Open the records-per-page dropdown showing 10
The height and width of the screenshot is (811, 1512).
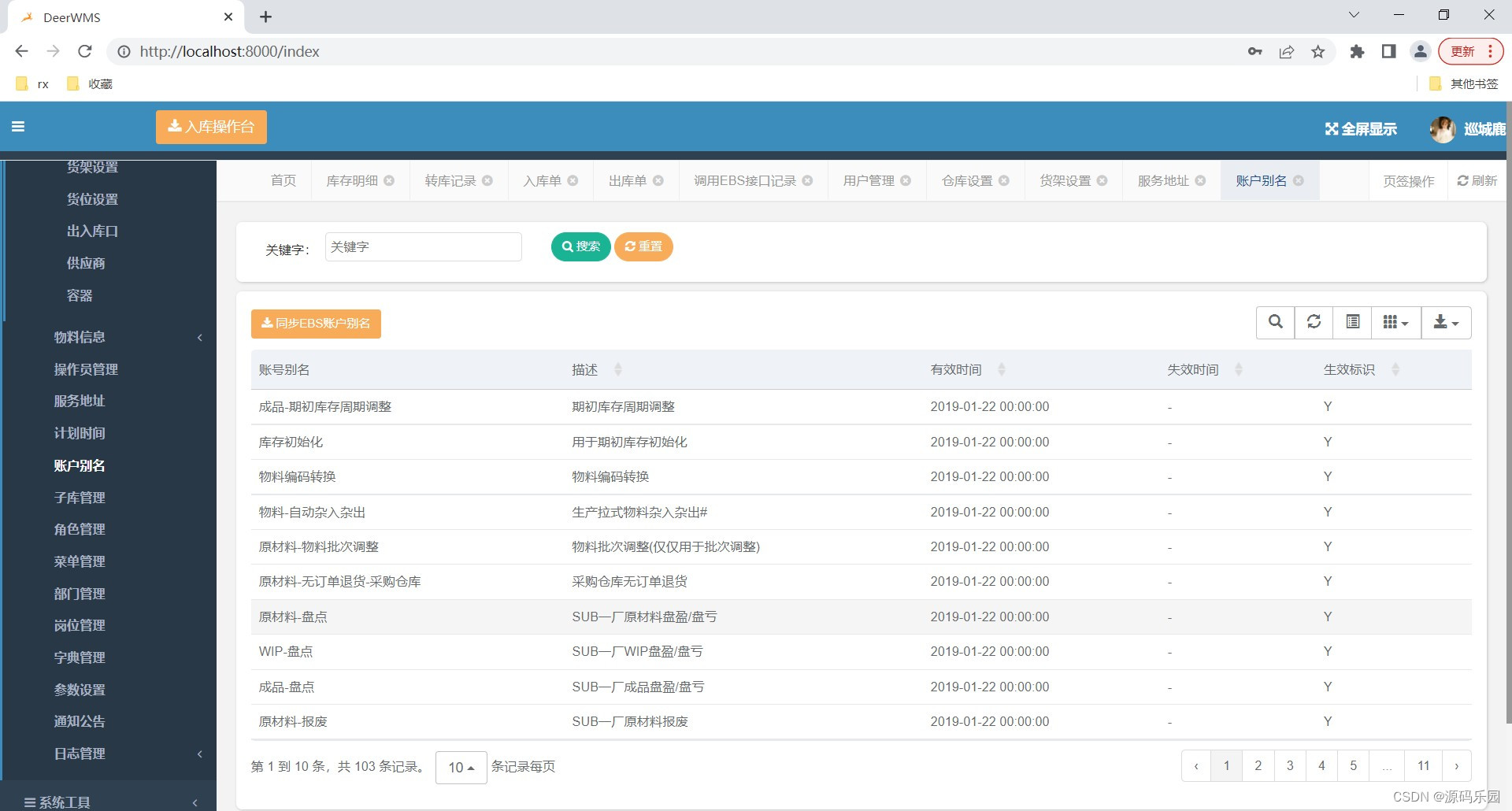pyautogui.click(x=460, y=766)
